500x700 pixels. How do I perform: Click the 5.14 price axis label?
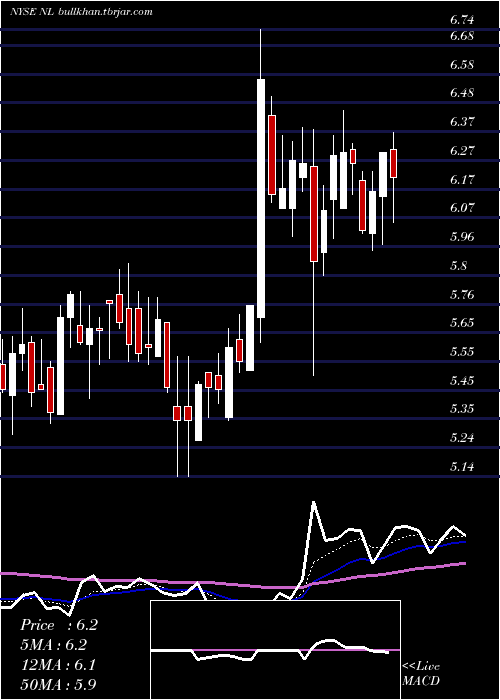coord(462,467)
